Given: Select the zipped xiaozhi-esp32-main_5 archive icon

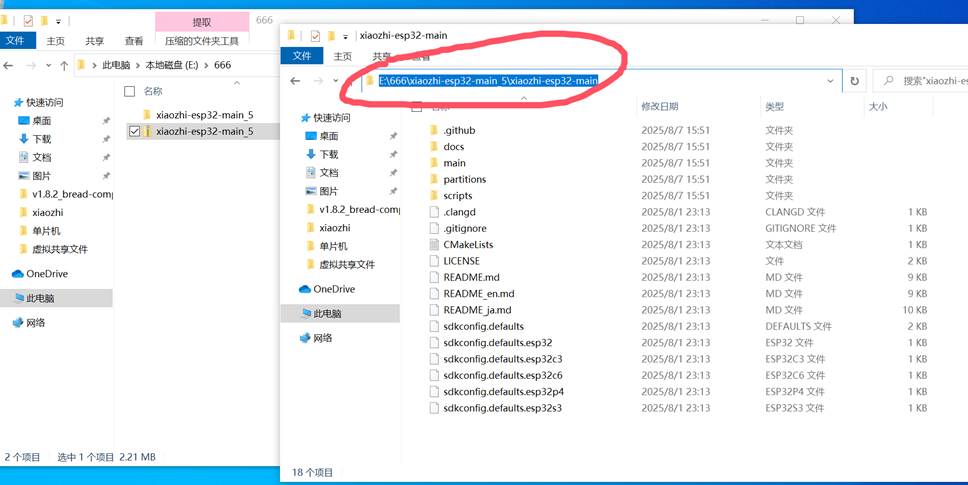Looking at the screenshot, I should (x=147, y=131).
